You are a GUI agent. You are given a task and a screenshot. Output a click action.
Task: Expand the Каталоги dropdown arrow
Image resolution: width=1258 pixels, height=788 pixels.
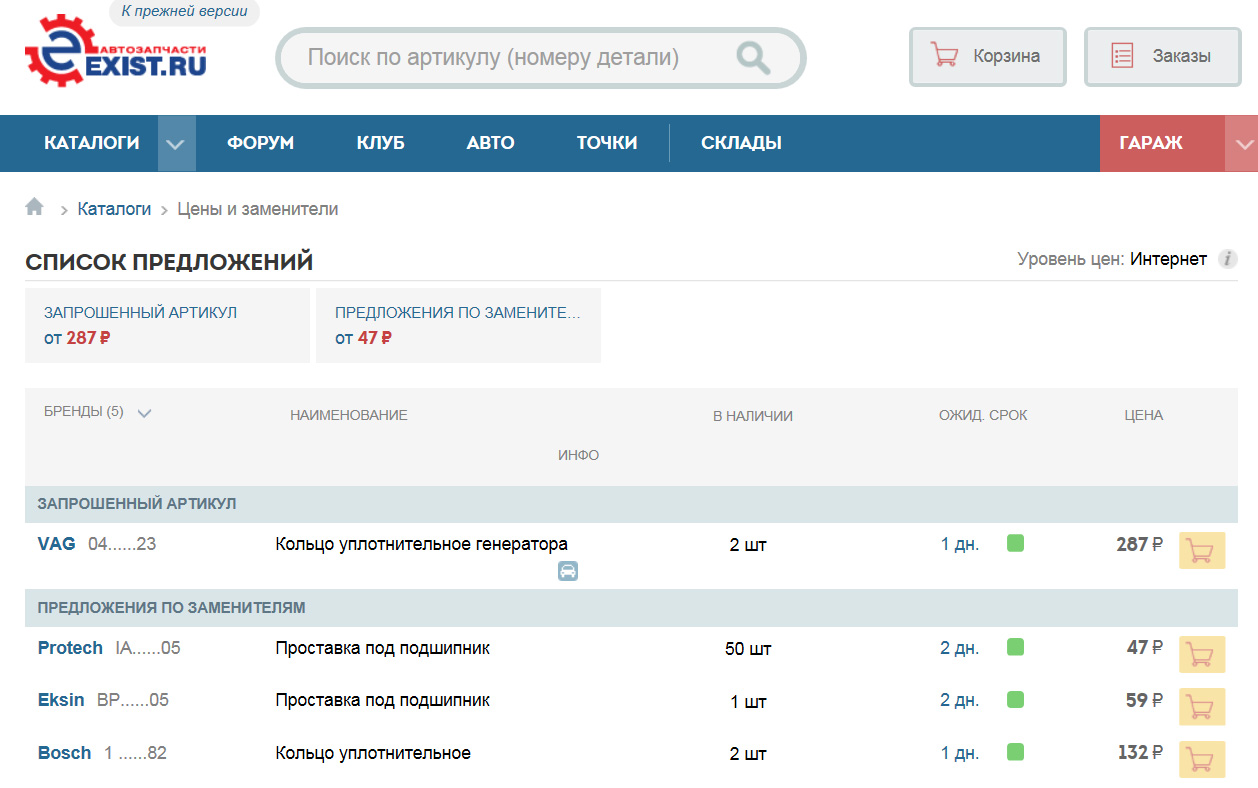click(x=176, y=144)
